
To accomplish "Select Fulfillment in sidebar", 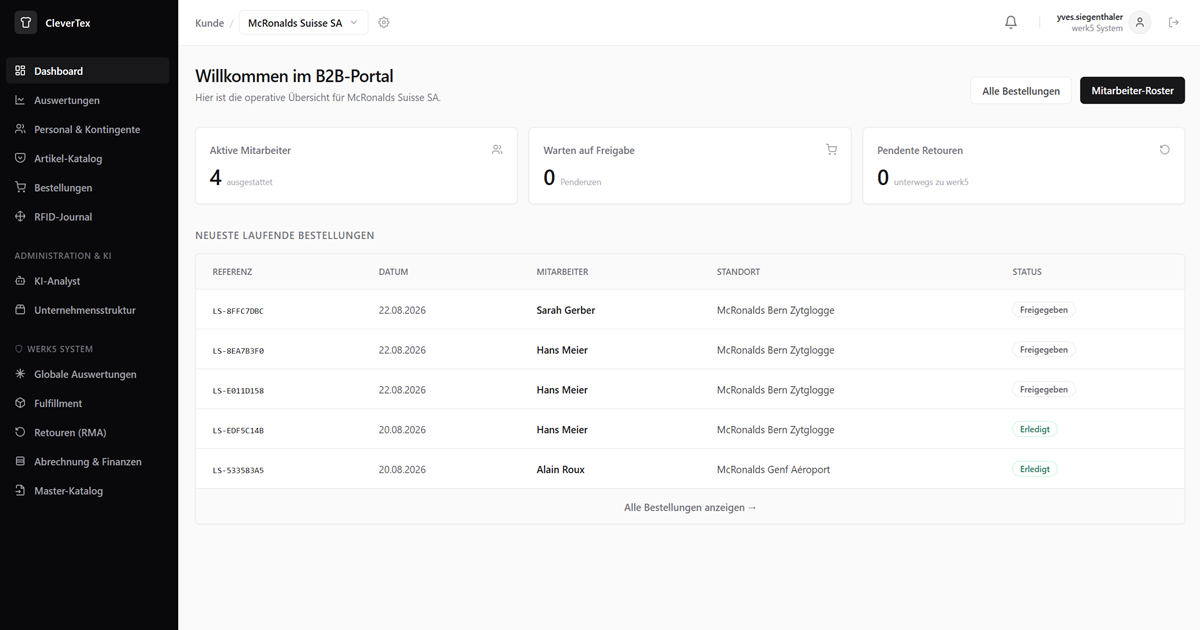I will click(88, 403).
